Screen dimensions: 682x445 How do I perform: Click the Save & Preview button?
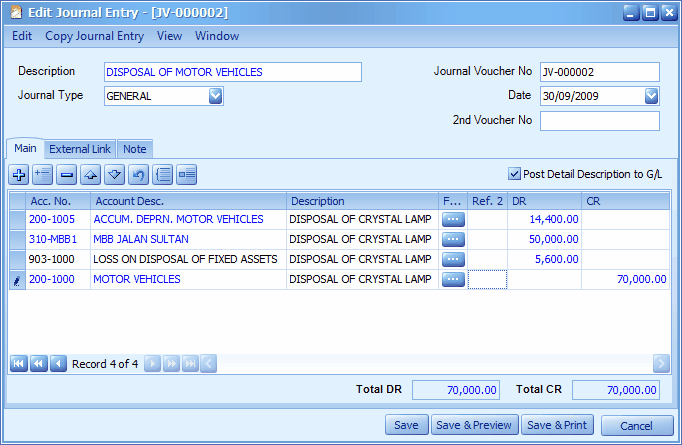point(474,425)
